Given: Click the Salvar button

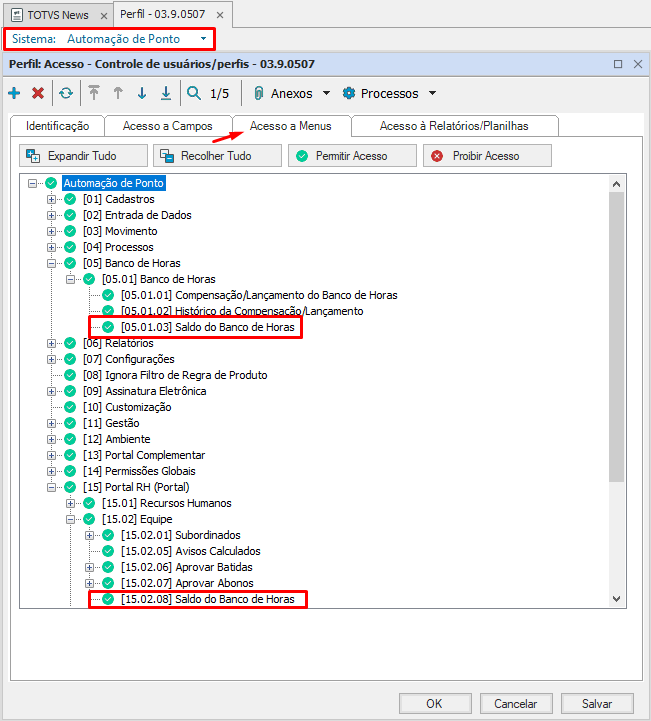Looking at the screenshot, I should (x=597, y=704).
